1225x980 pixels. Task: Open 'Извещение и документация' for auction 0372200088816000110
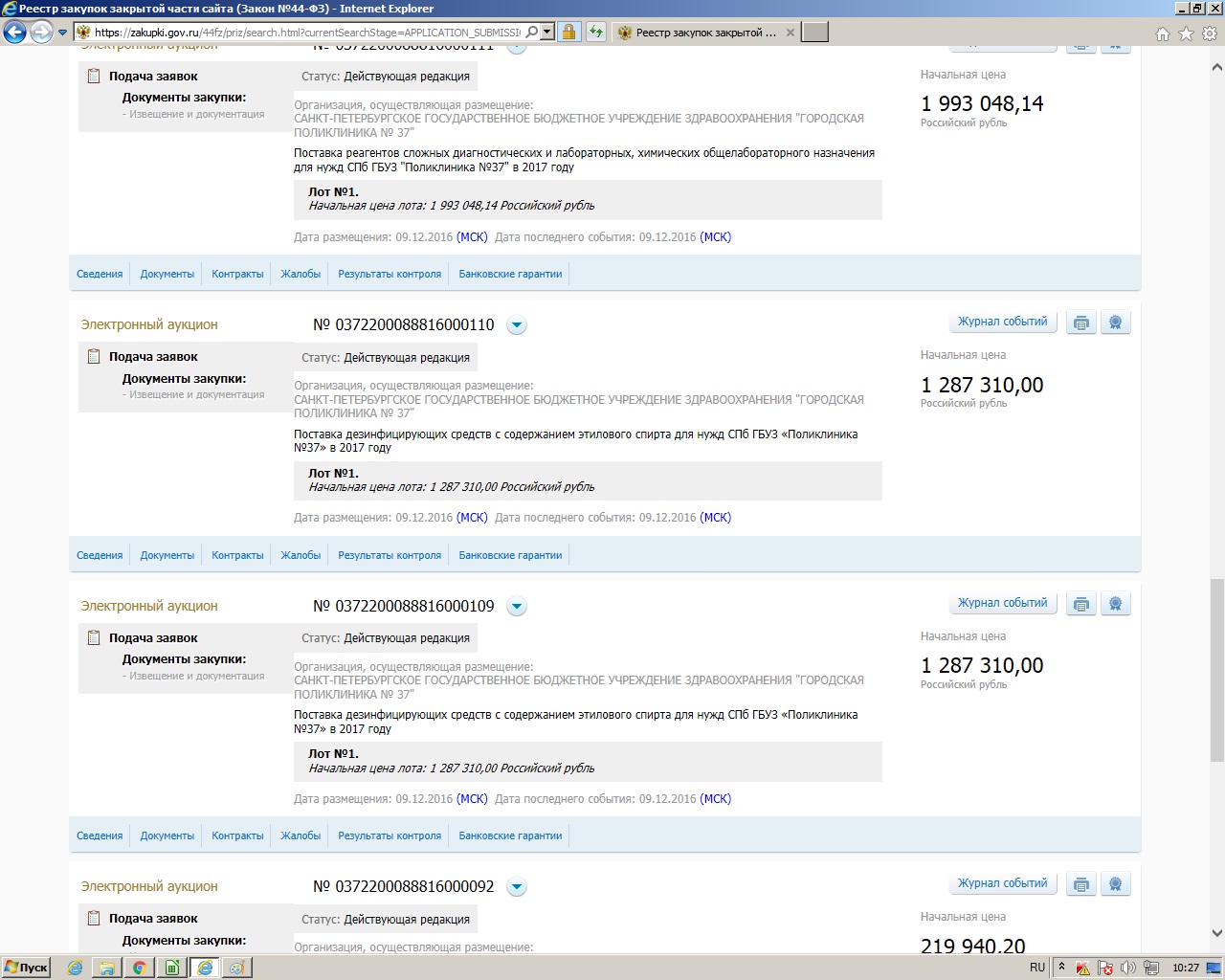click(x=197, y=394)
